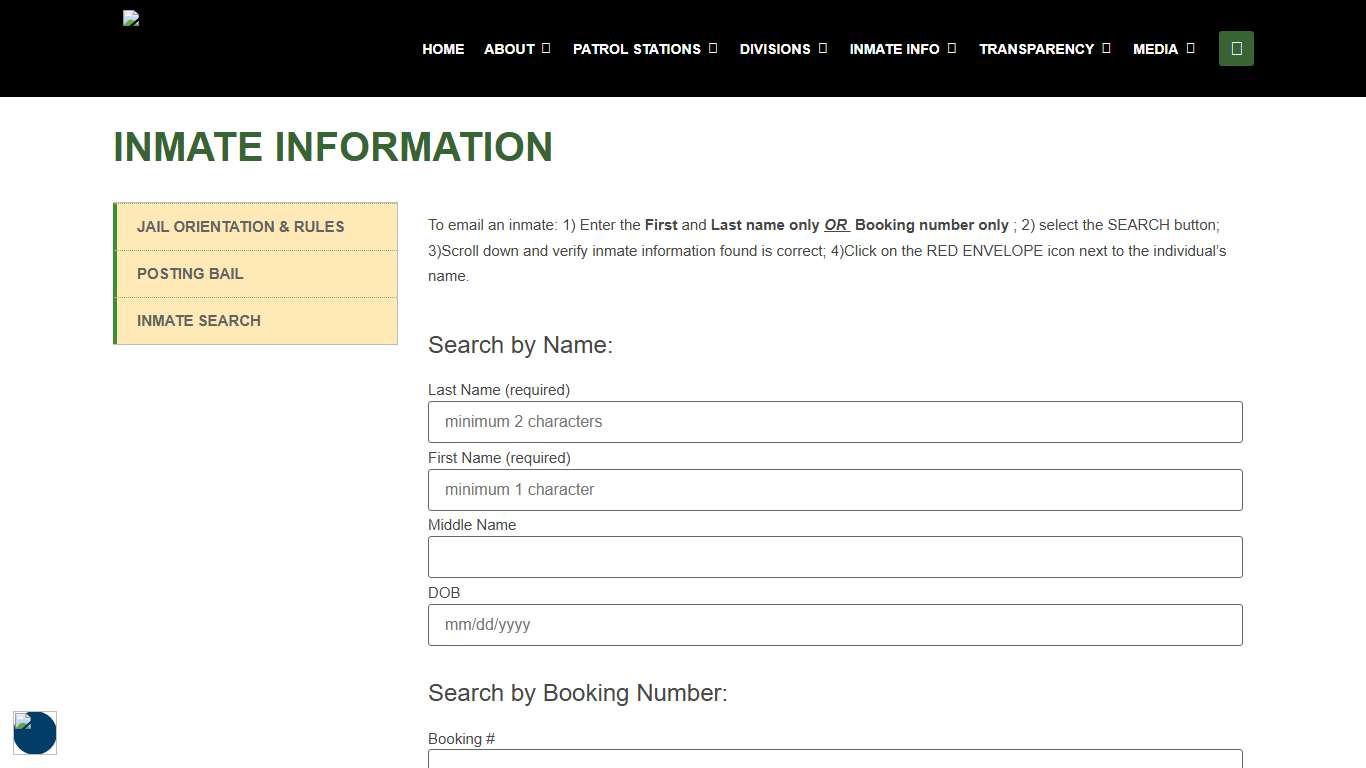Select INMATE SEARCH in the sidebar
This screenshot has width=1366, height=768.
coord(198,320)
